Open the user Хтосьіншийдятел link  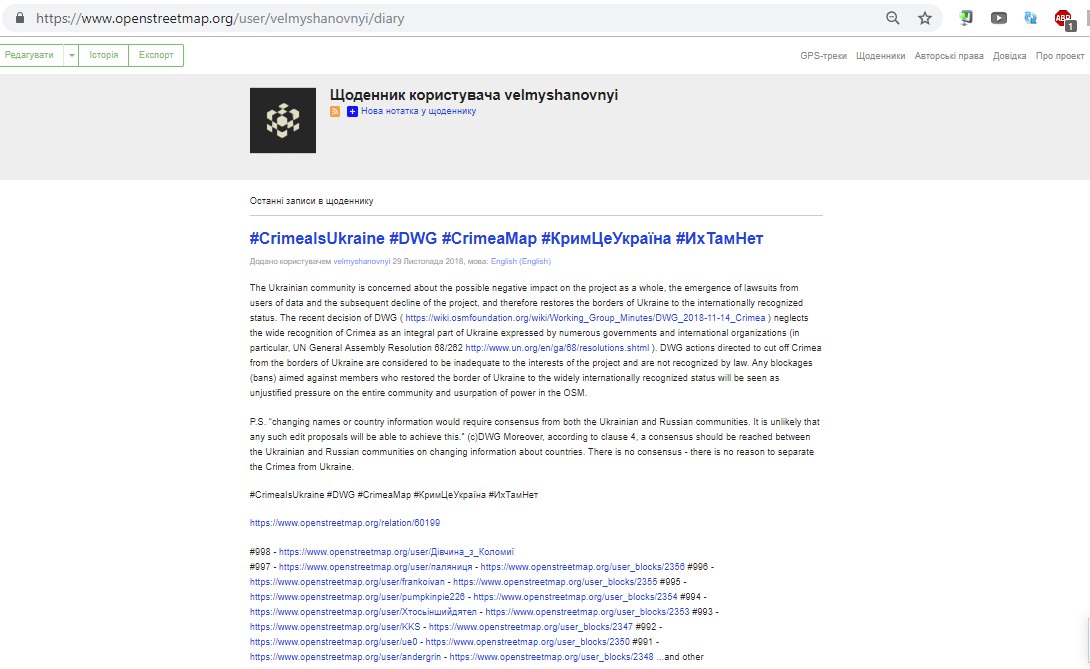[x=363, y=612]
